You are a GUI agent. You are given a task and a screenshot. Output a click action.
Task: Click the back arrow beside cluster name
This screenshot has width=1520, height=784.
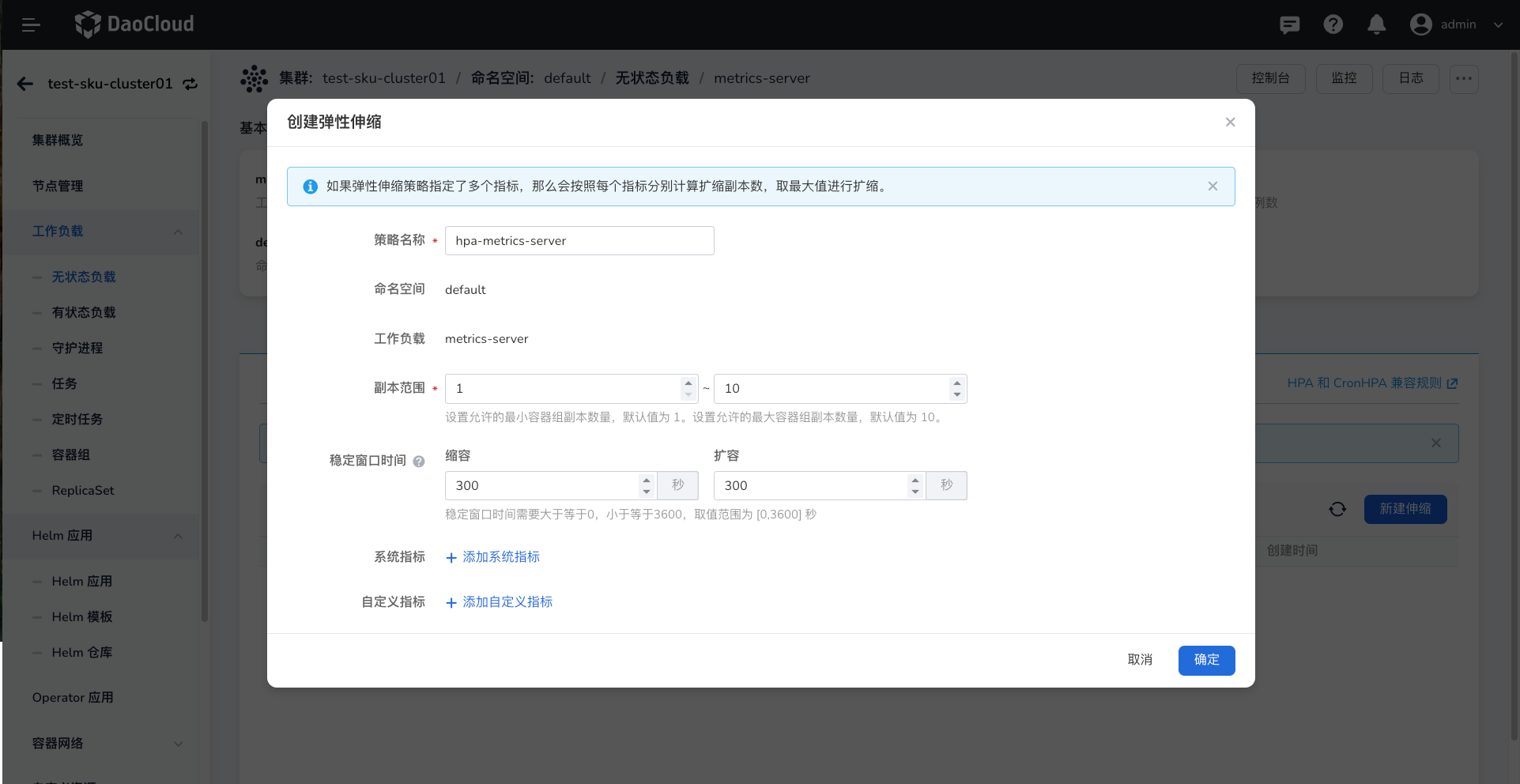25,84
